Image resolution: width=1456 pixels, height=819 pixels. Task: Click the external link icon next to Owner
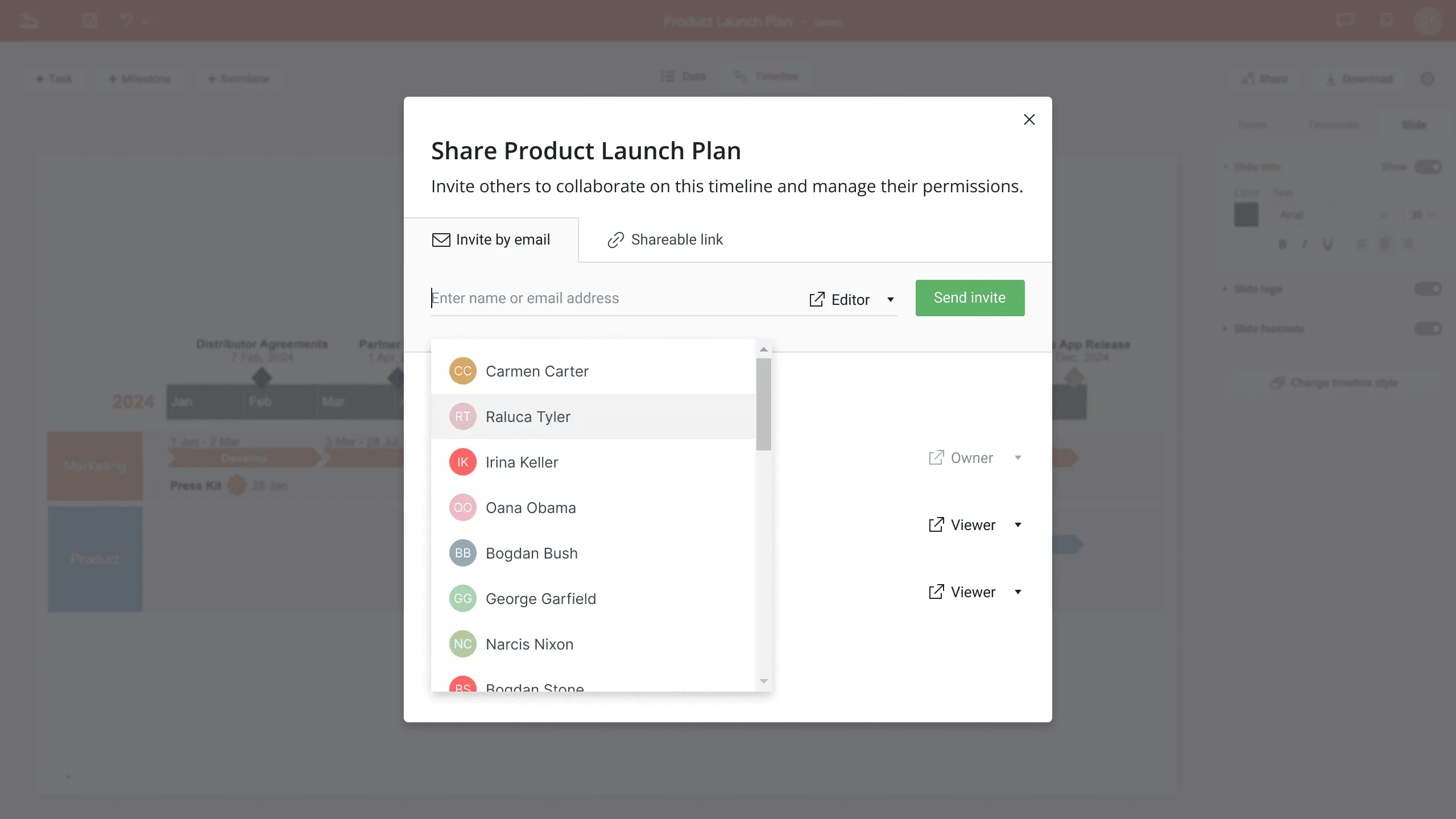936,457
